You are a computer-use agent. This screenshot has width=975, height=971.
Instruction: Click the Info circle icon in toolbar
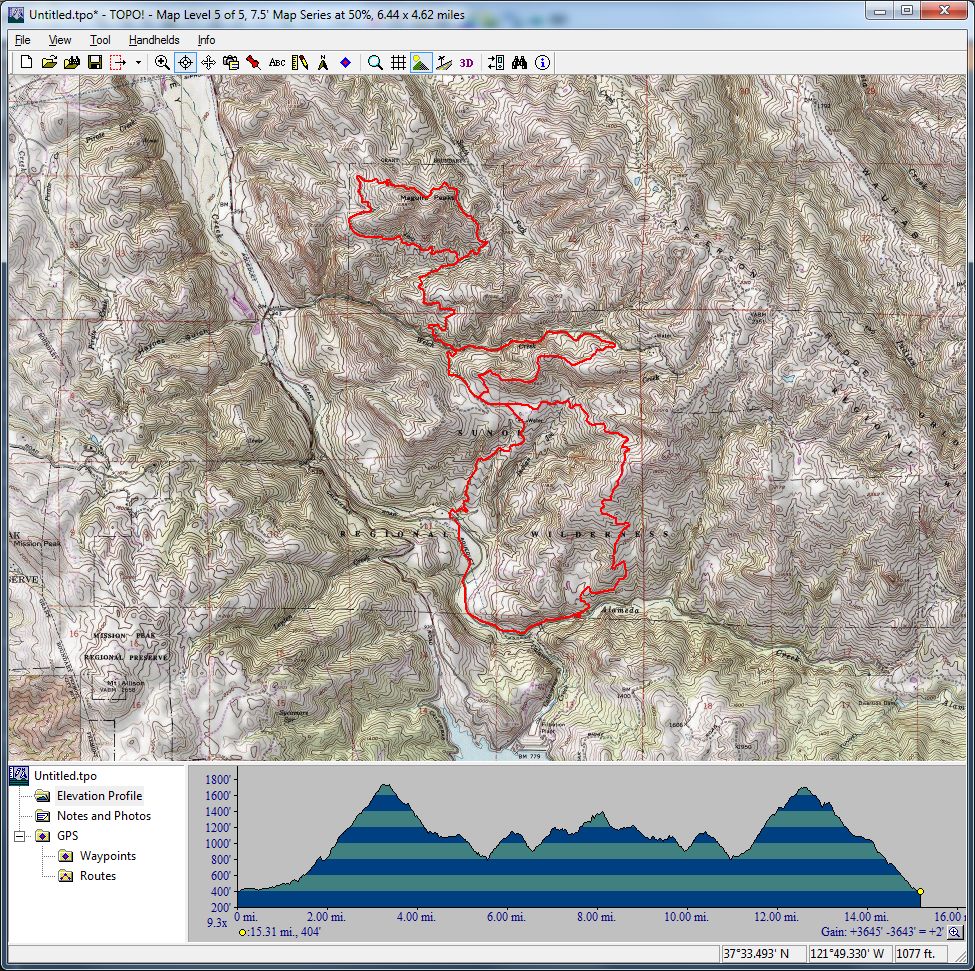(542, 62)
